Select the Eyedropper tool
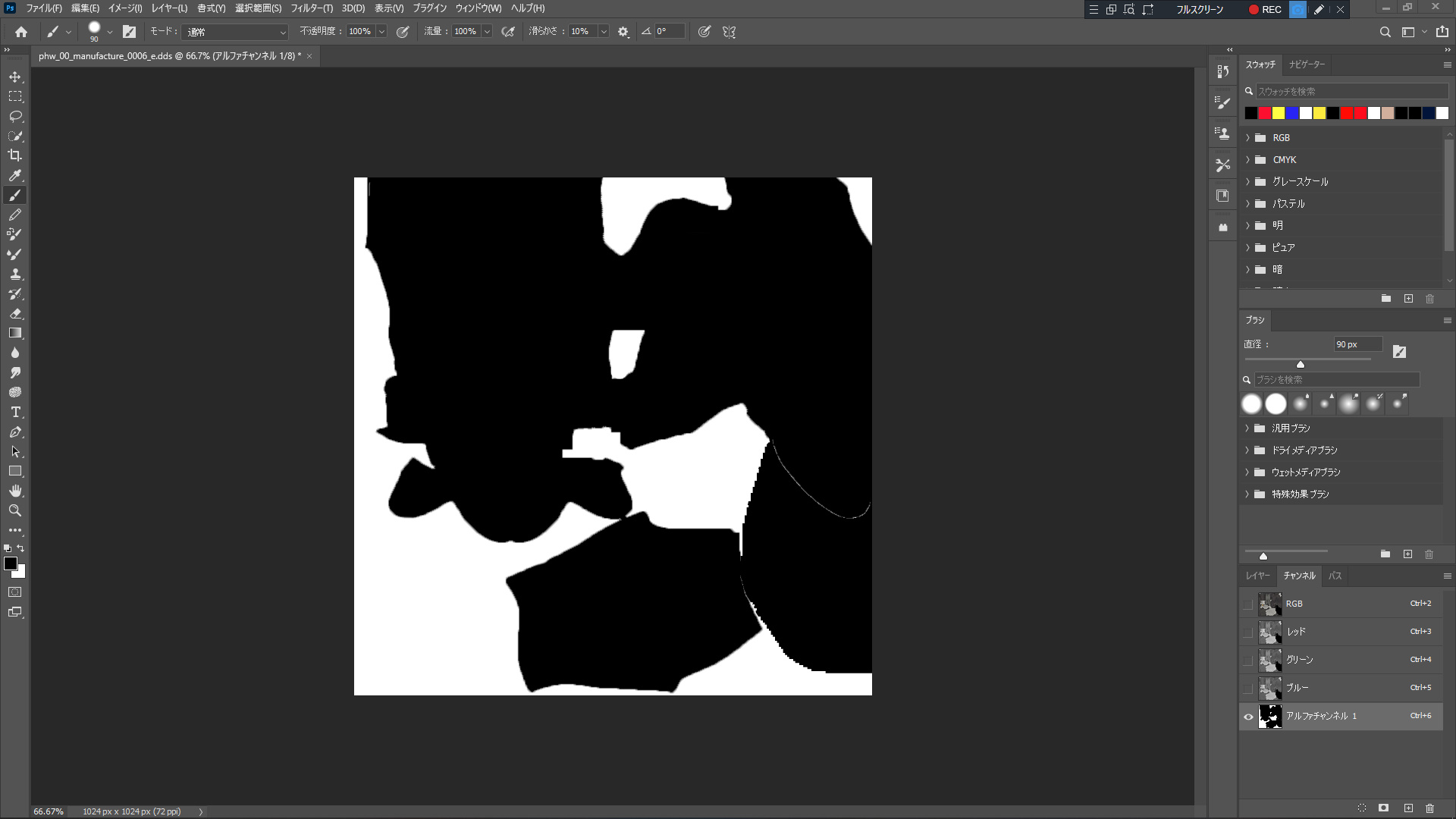This screenshot has width=1456, height=819. (15, 175)
